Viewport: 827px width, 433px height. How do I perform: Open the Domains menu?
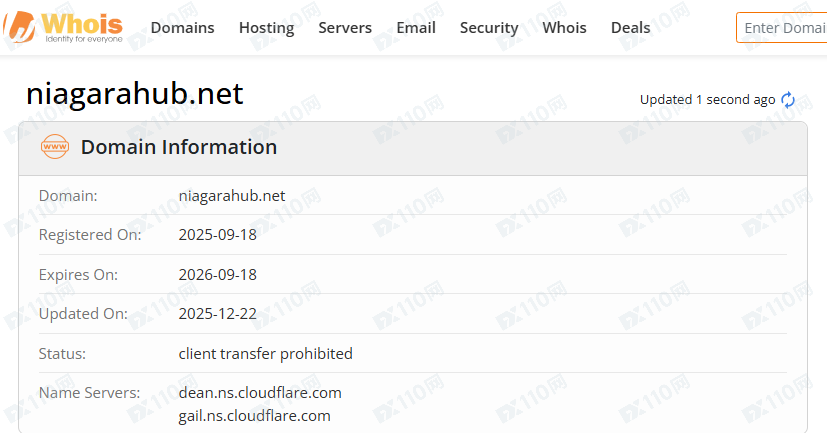182,28
